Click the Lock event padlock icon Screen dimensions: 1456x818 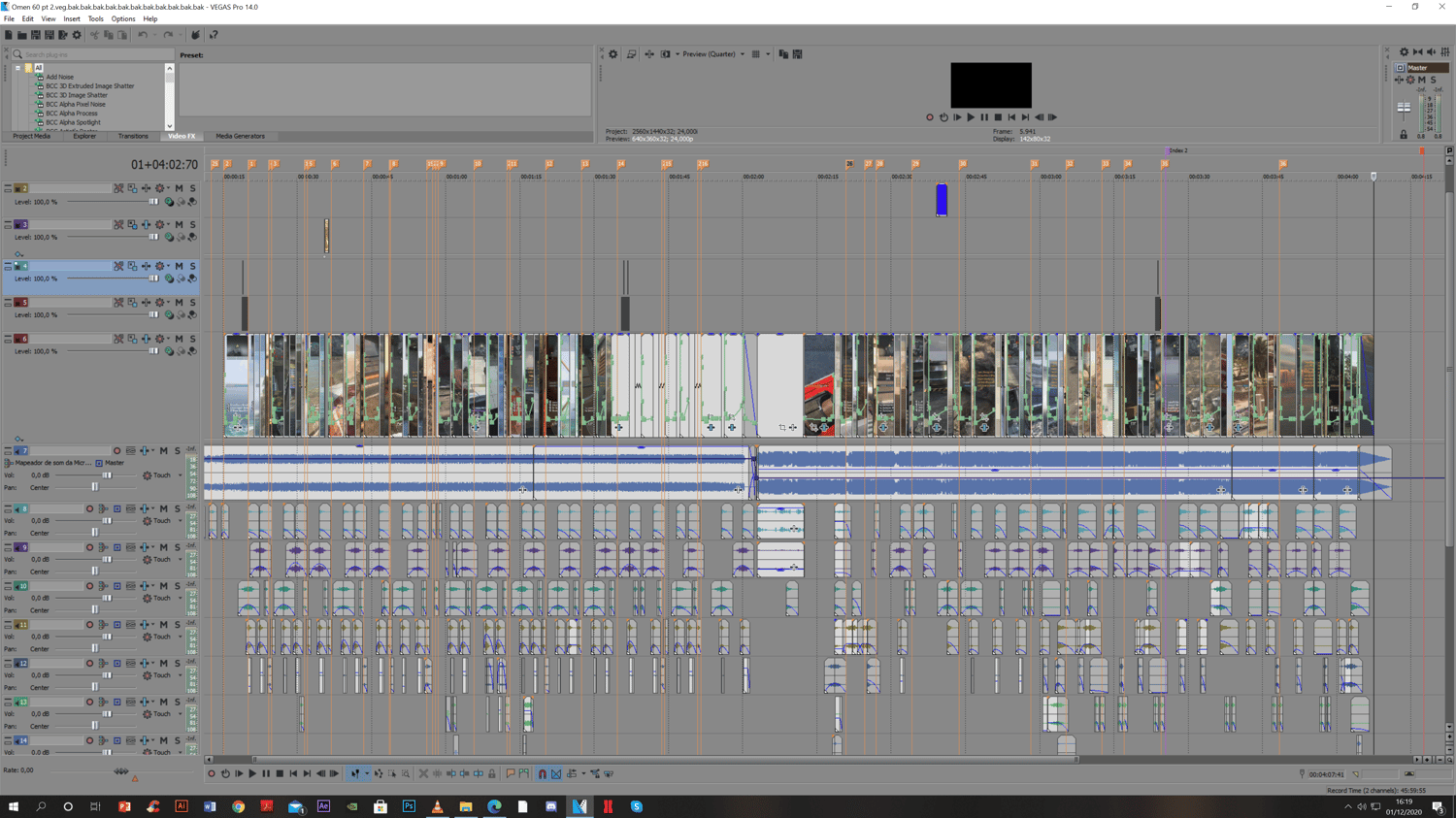[x=492, y=773]
